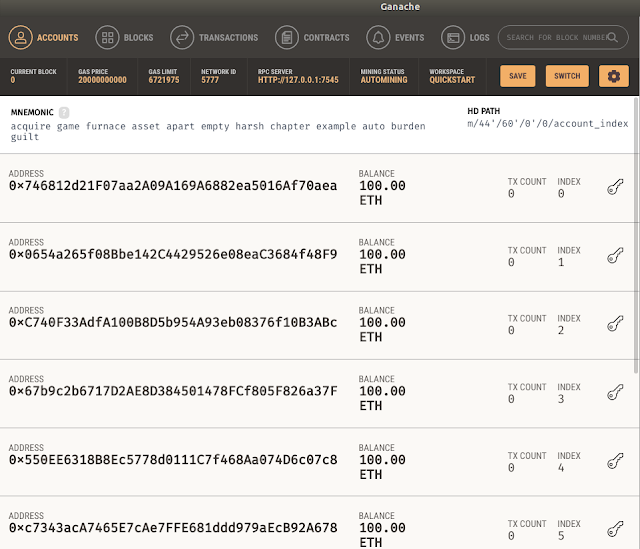Open the Events tab
This screenshot has height=549, width=640.
click(396, 38)
